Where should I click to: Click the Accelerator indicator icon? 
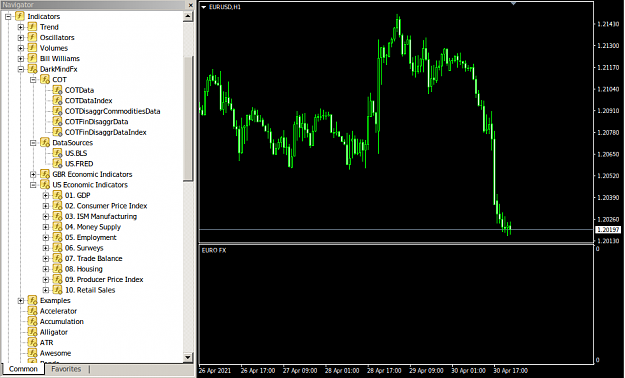tap(32, 311)
